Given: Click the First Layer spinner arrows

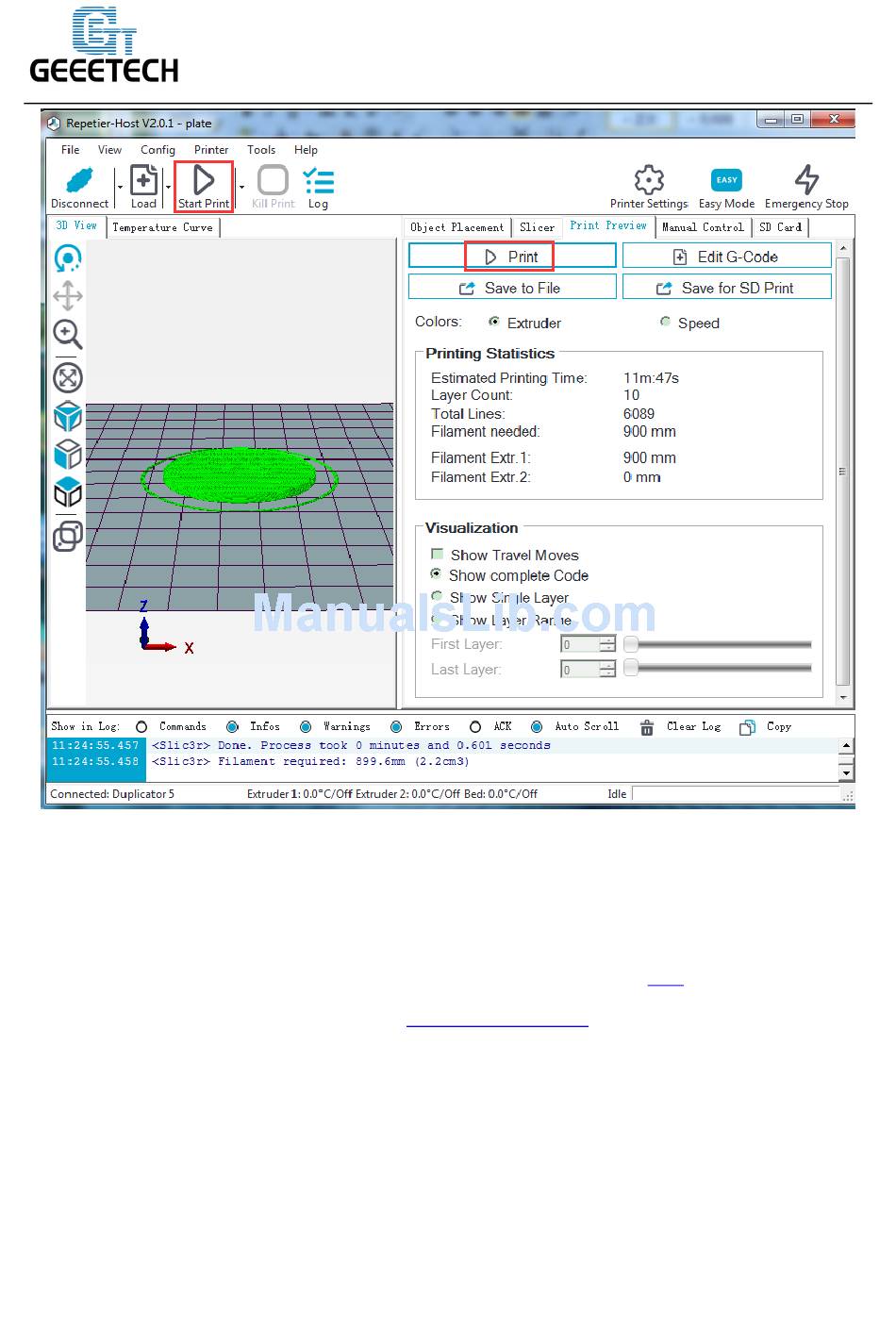Looking at the screenshot, I should (607, 644).
